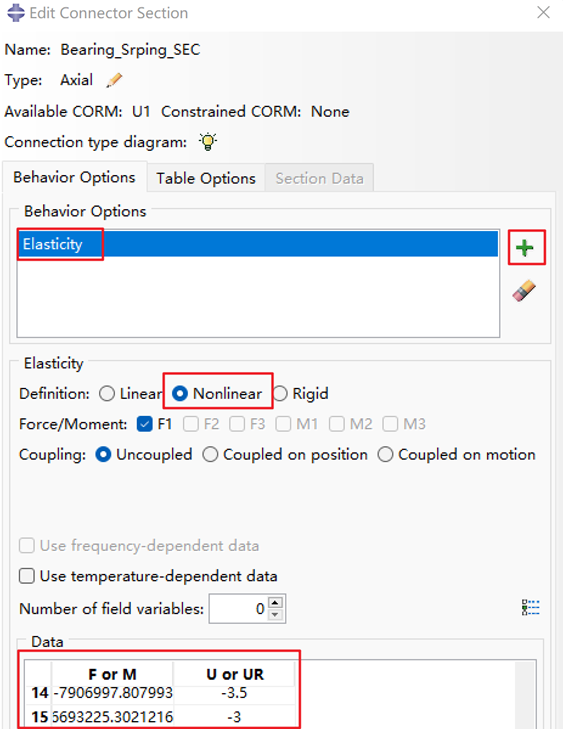The image size is (563, 729).
Task: Delete the behavior with the eraser icon
Action: 524,291
